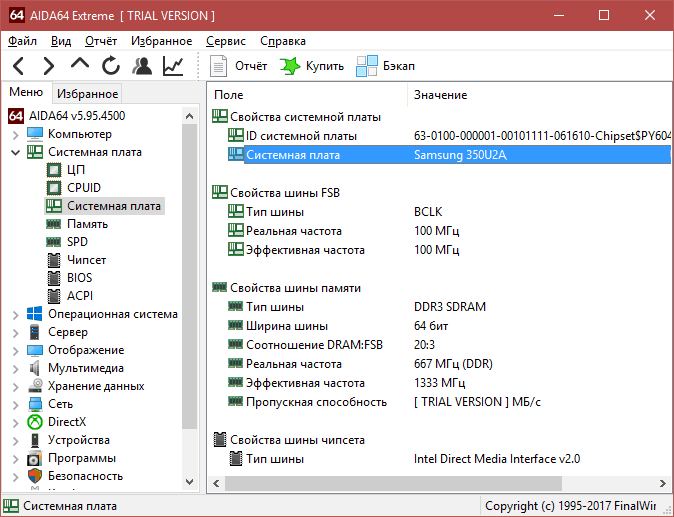Expand the Мультимедиа tree node

tap(15, 369)
